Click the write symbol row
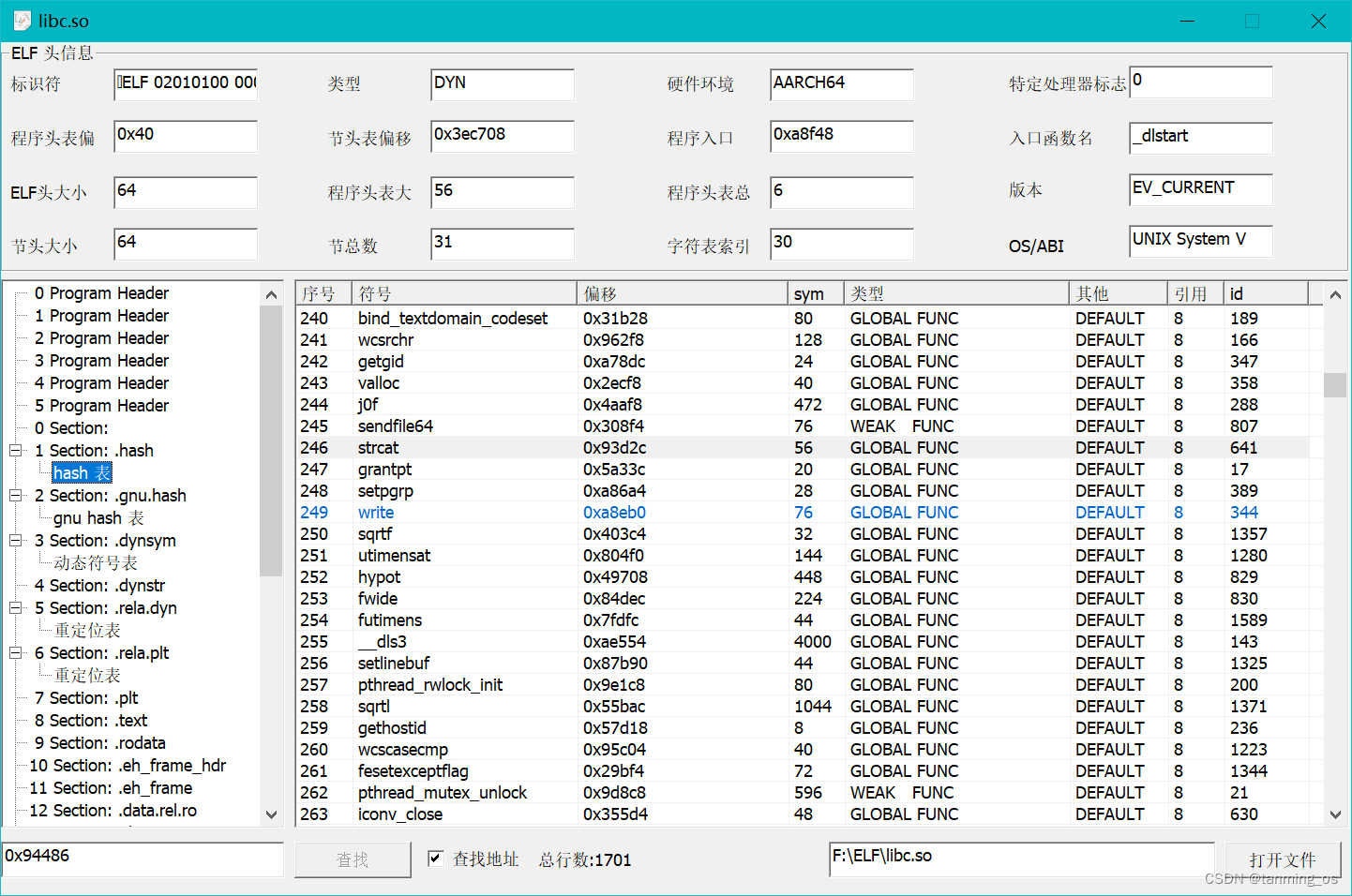The height and width of the screenshot is (896, 1352). pyautogui.click(x=376, y=512)
